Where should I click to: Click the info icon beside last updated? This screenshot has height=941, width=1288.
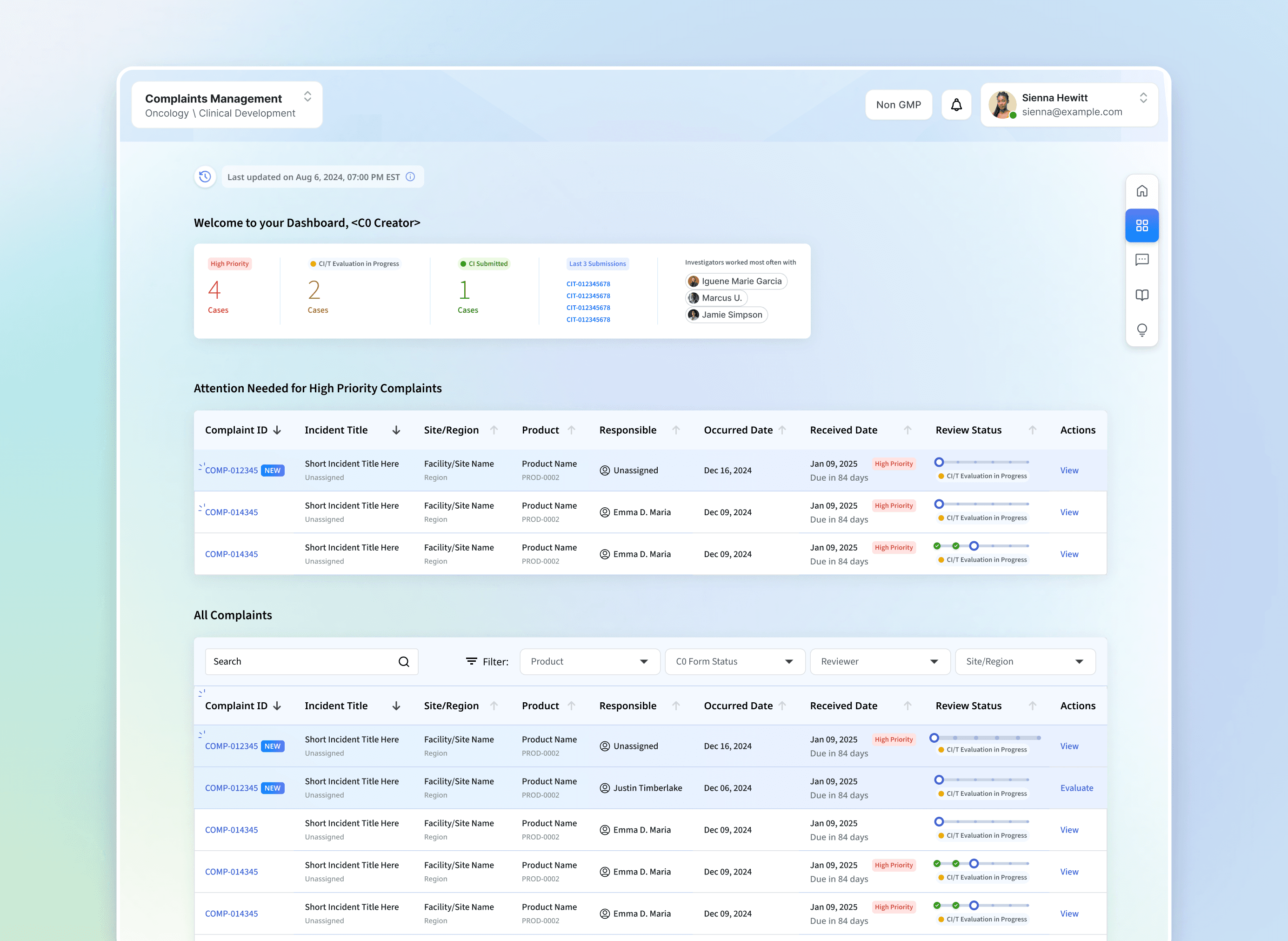(x=410, y=176)
